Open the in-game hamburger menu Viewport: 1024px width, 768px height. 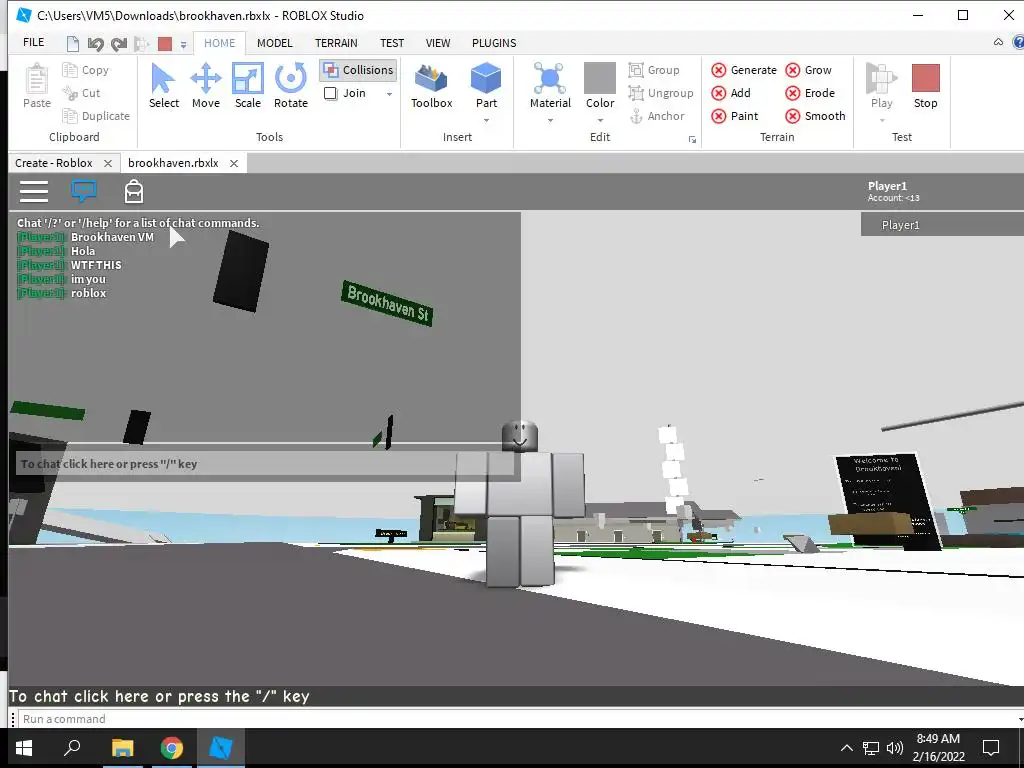pyautogui.click(x=34, y=191)
